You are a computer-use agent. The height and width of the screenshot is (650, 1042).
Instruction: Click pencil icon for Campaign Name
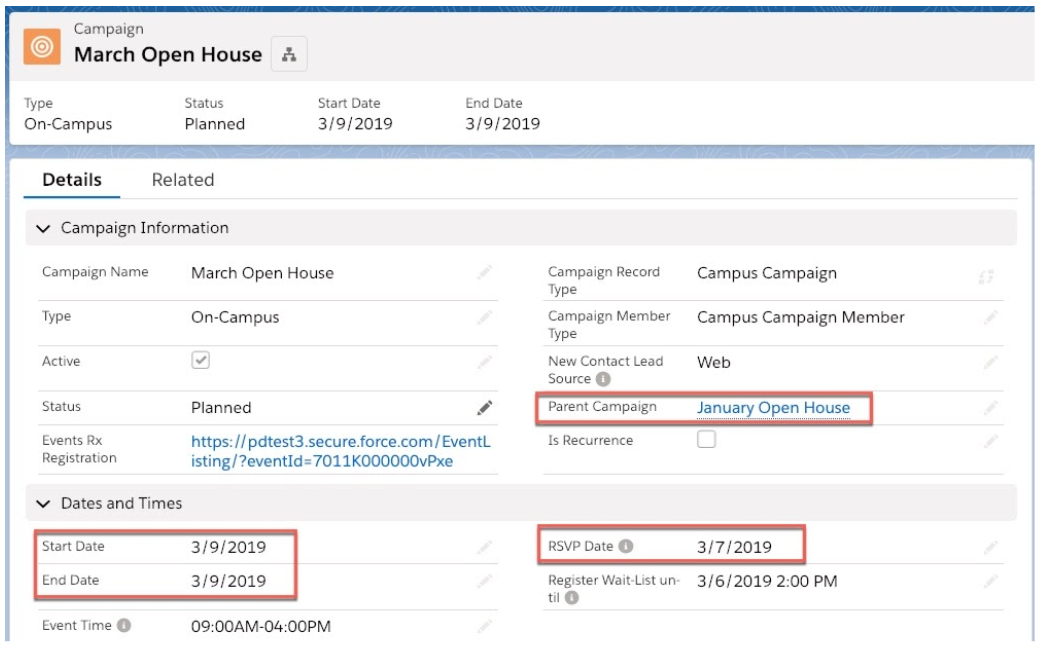tap(485, 272)
